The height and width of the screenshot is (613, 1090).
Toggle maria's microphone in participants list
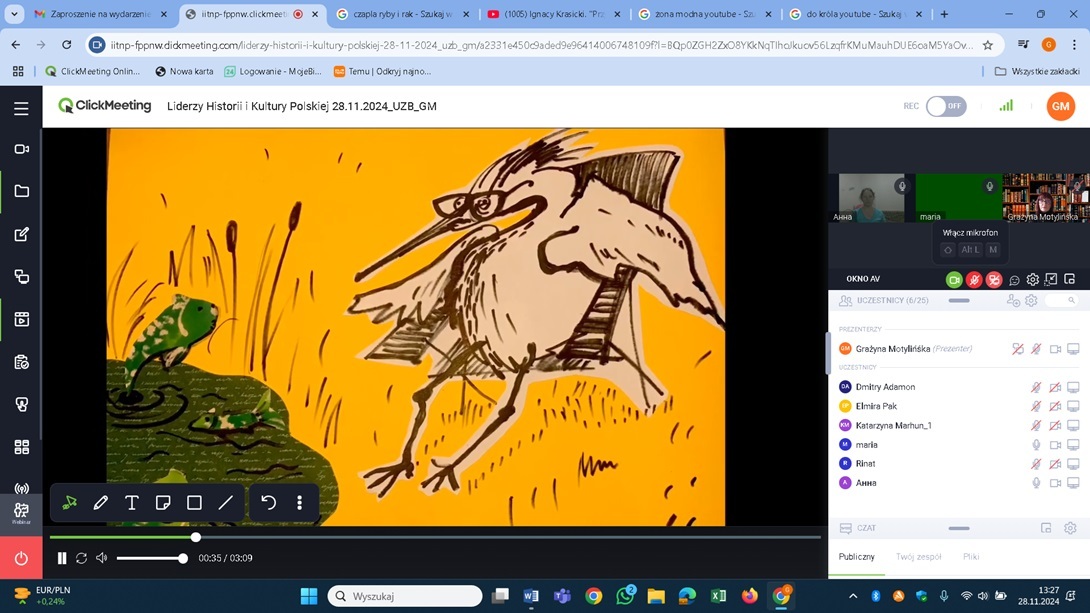(x=1036, y=445)
